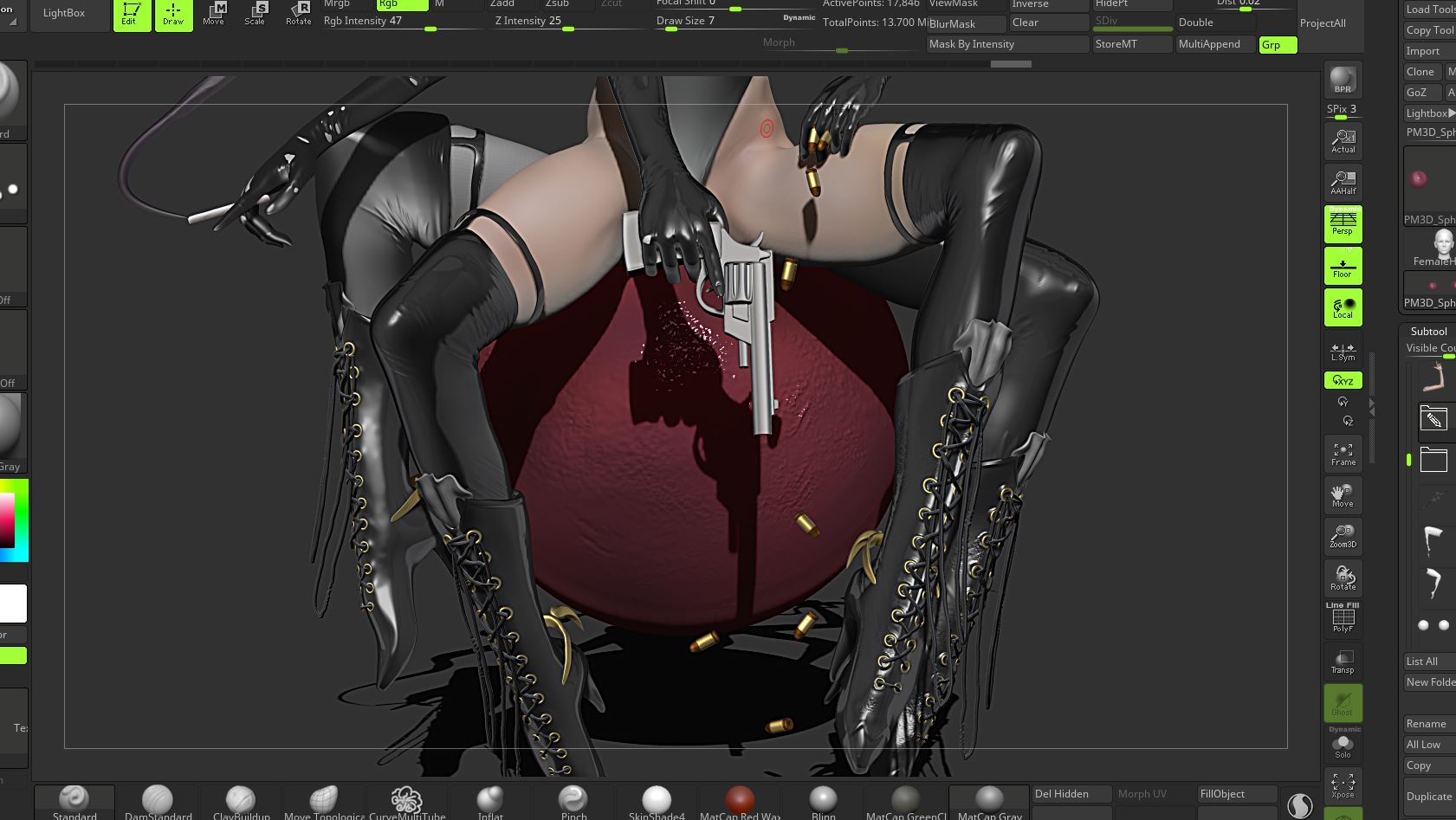Screen dimensions: 1456x820
Task: Toggle the Floor grid
Action: tap(1343, 266)
